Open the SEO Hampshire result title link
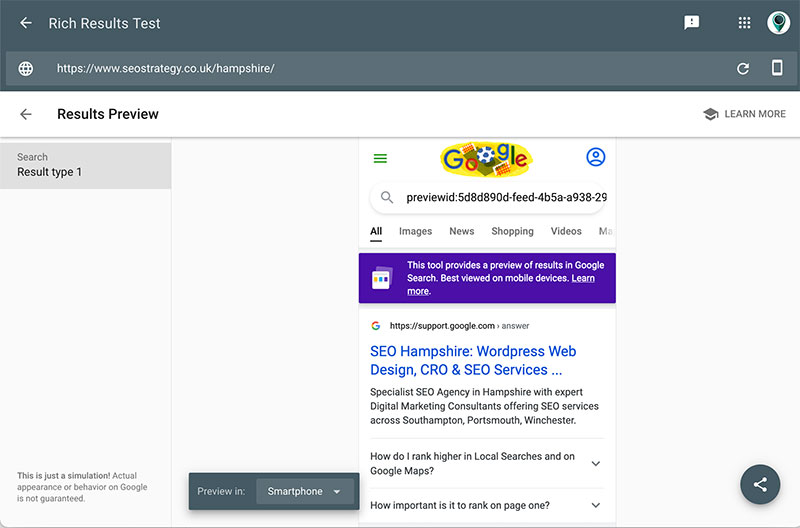The width and height of the screenshot is (800, 528). click(x=473, y=360)
